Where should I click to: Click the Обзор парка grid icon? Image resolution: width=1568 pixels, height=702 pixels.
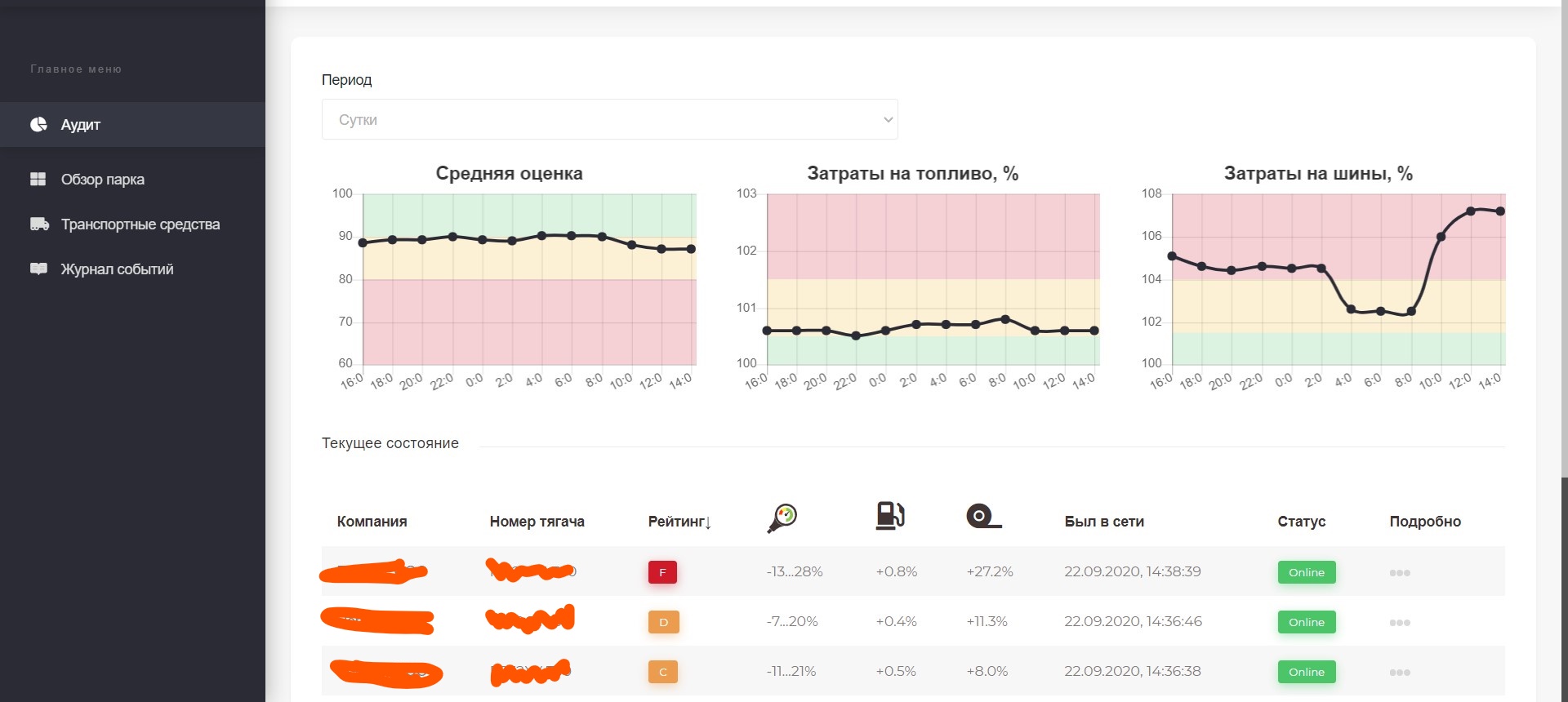click(38, 179)
